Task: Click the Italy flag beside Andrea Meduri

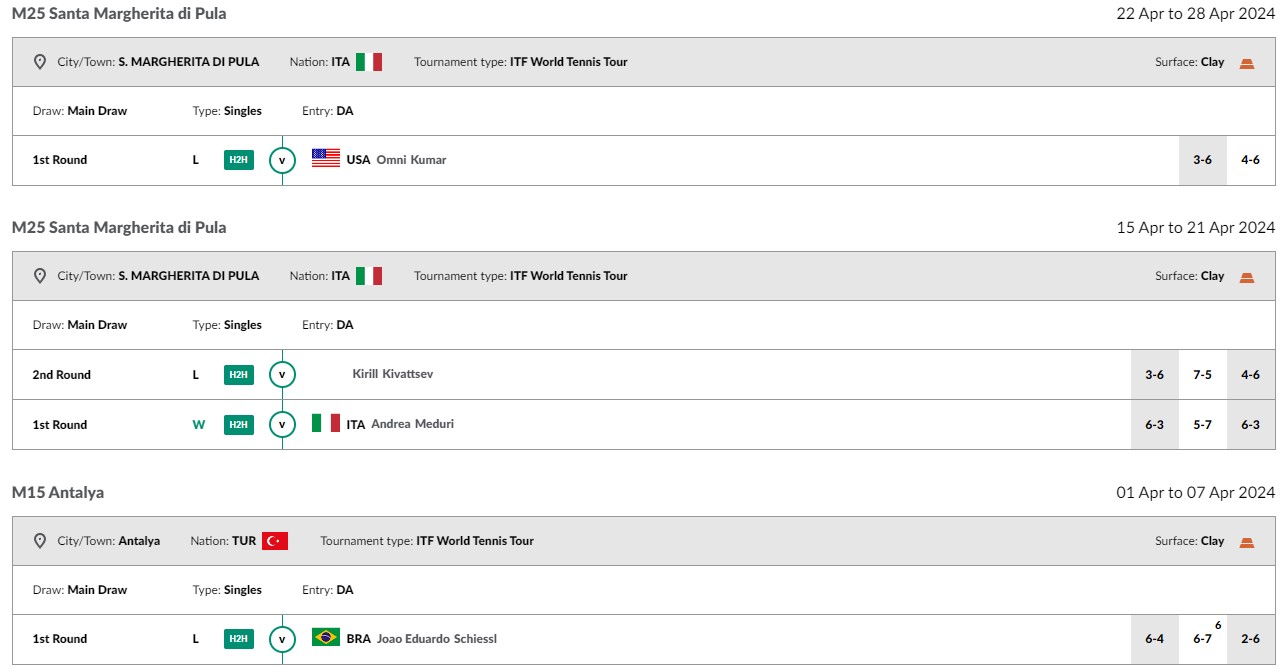Action: click(x=326, y=423)
